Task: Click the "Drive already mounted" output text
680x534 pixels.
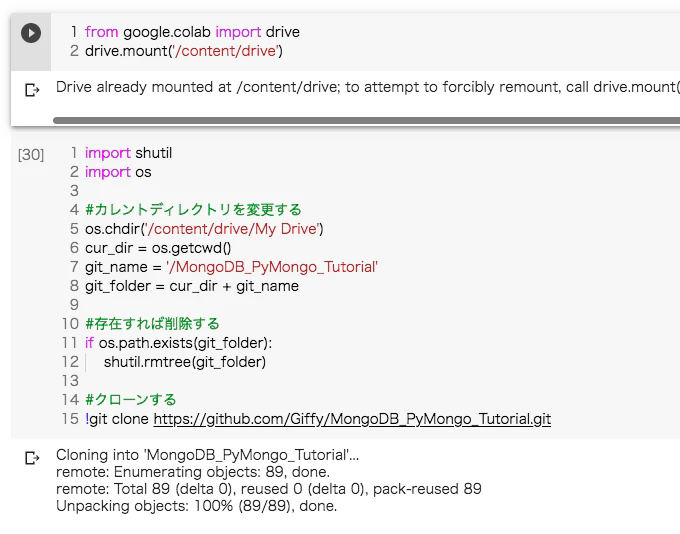Action: coord(368,87)
